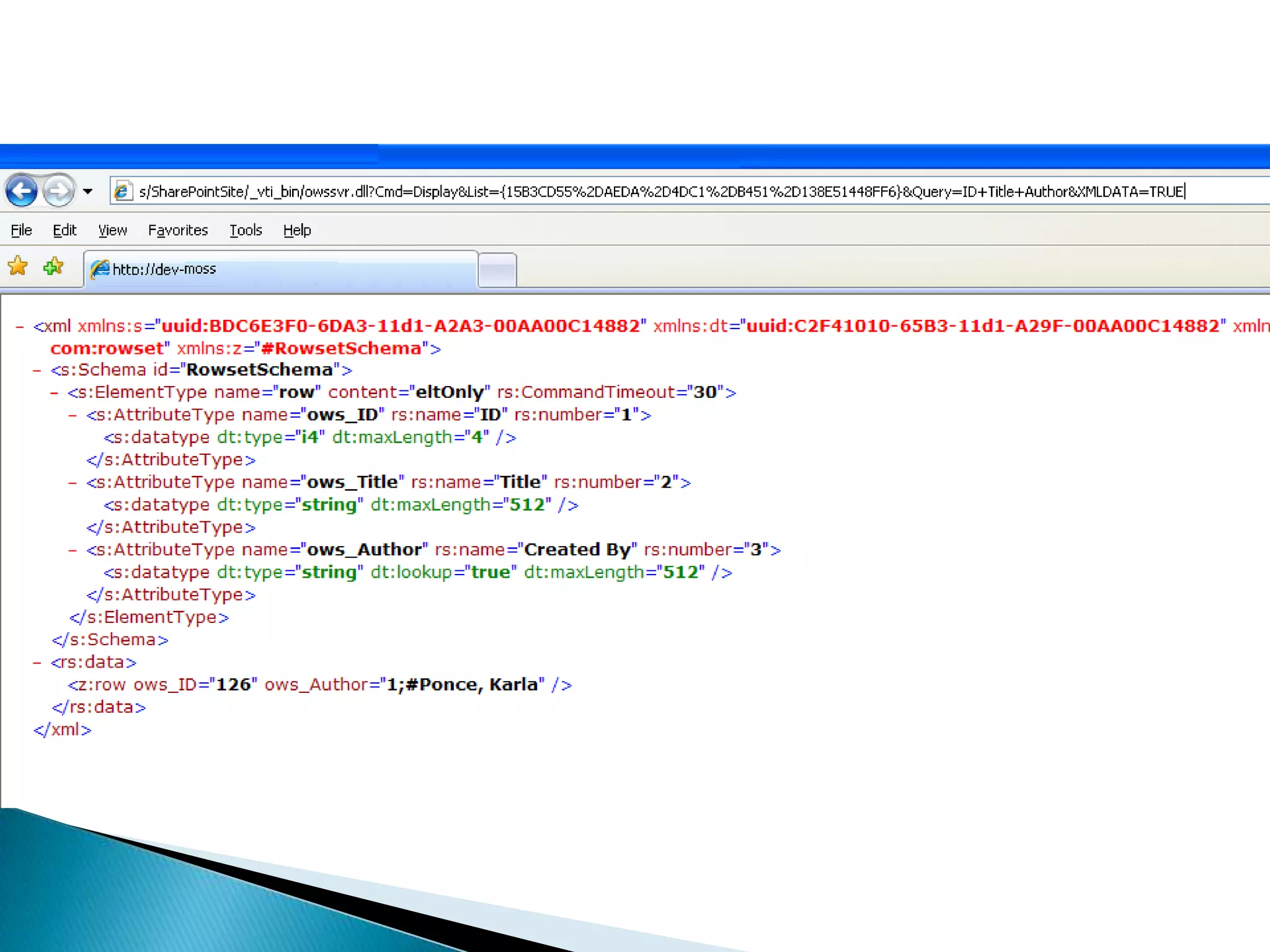Viewport: 1270px width, 952px height.
Task: Click the closing </rs:data> tag
Action: (99, 707)
